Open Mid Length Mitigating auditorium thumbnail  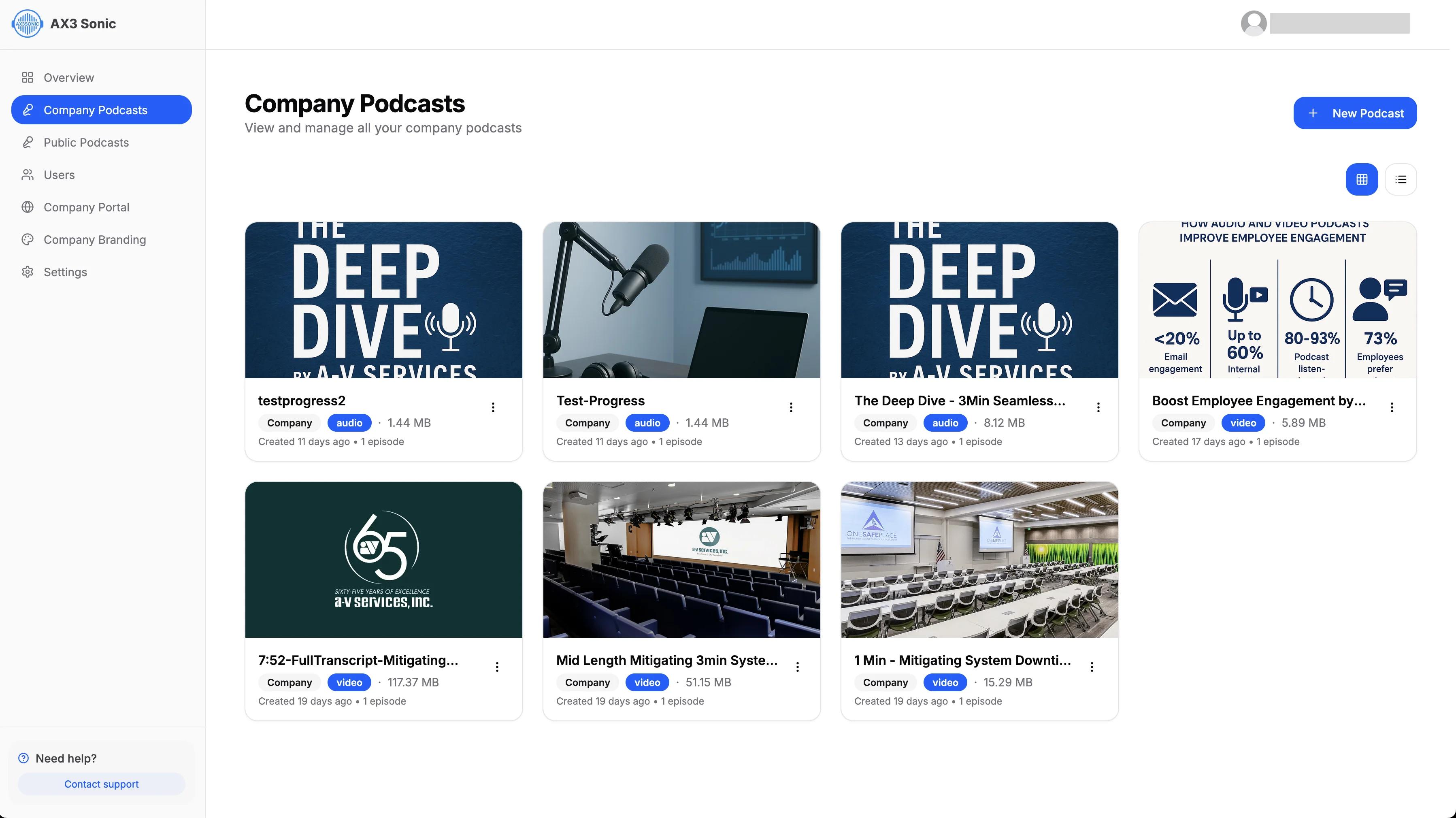681,560
